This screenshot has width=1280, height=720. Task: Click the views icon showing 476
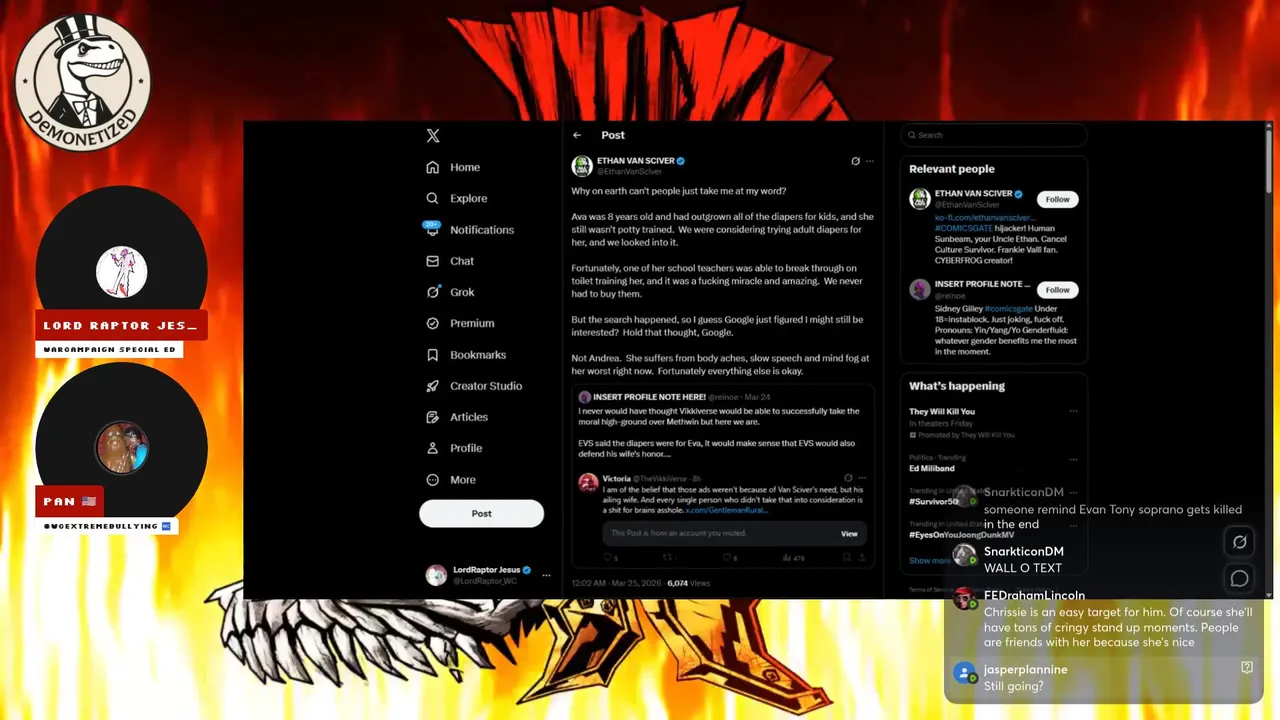[787, 557]
